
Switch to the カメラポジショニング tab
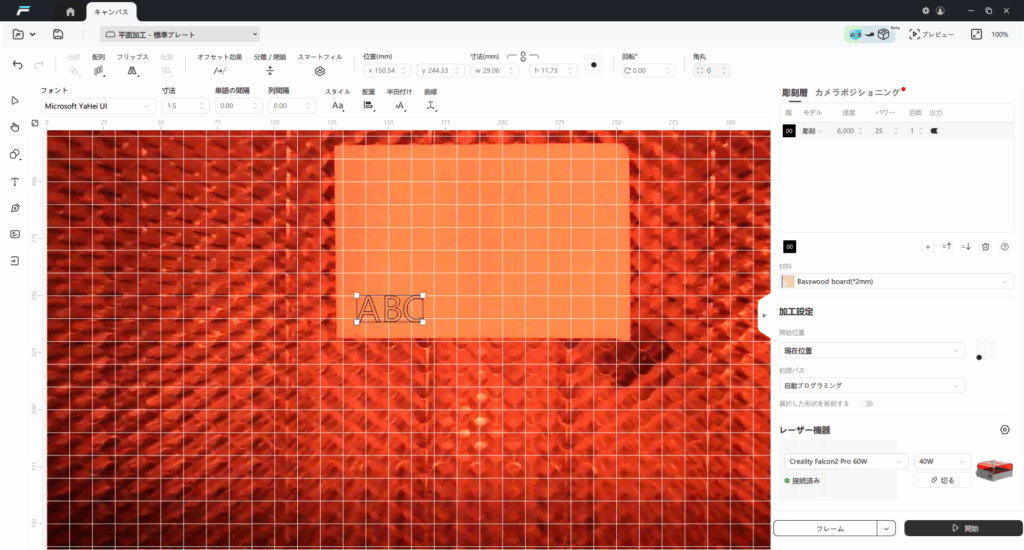pos(857,93)
